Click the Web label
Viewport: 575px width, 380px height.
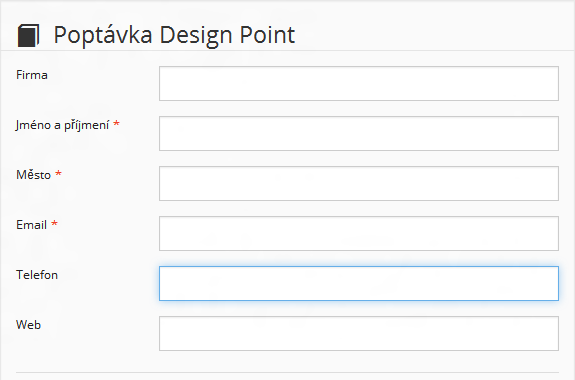pos(28,325)
